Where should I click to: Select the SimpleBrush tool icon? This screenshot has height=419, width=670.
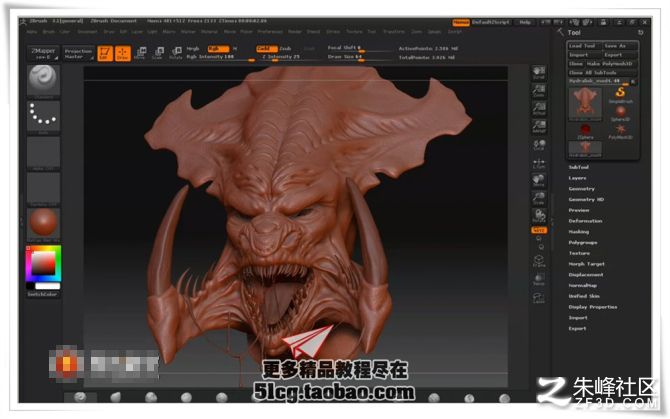pos(620,95)
